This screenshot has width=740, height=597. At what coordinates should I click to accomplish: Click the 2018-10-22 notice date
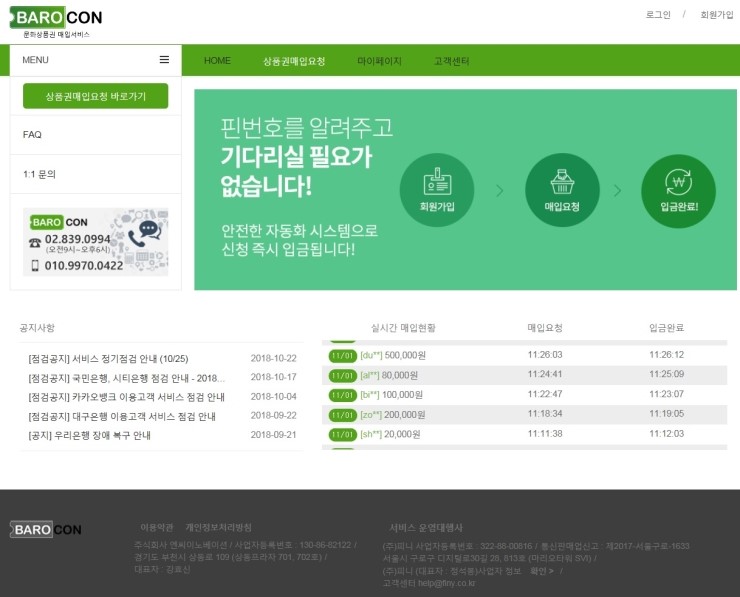click(x=273, y=358)
